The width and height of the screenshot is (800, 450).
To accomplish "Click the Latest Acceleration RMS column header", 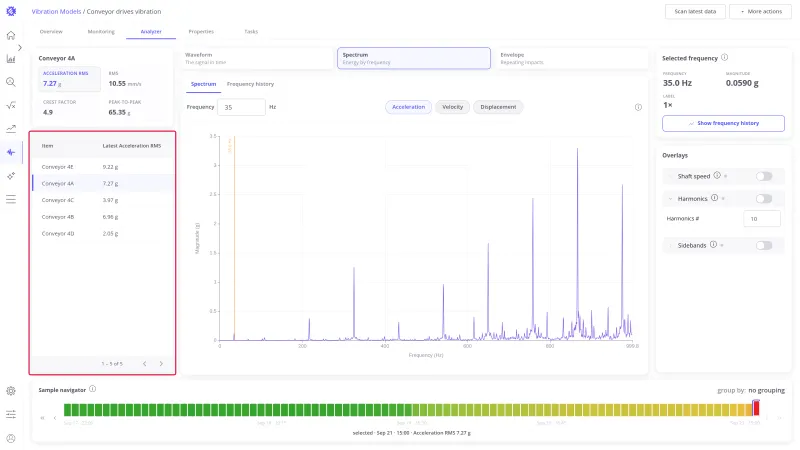I will (132, 146).
